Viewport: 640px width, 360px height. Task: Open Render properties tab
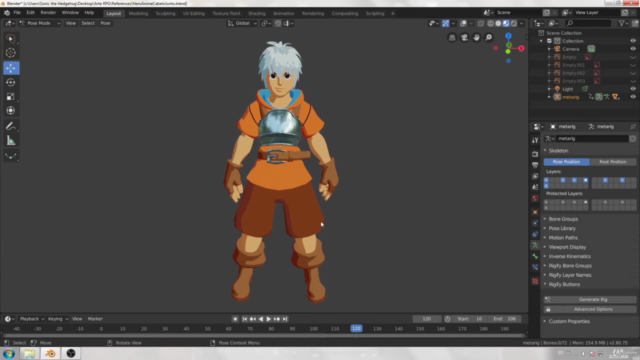tap(535, 154)
